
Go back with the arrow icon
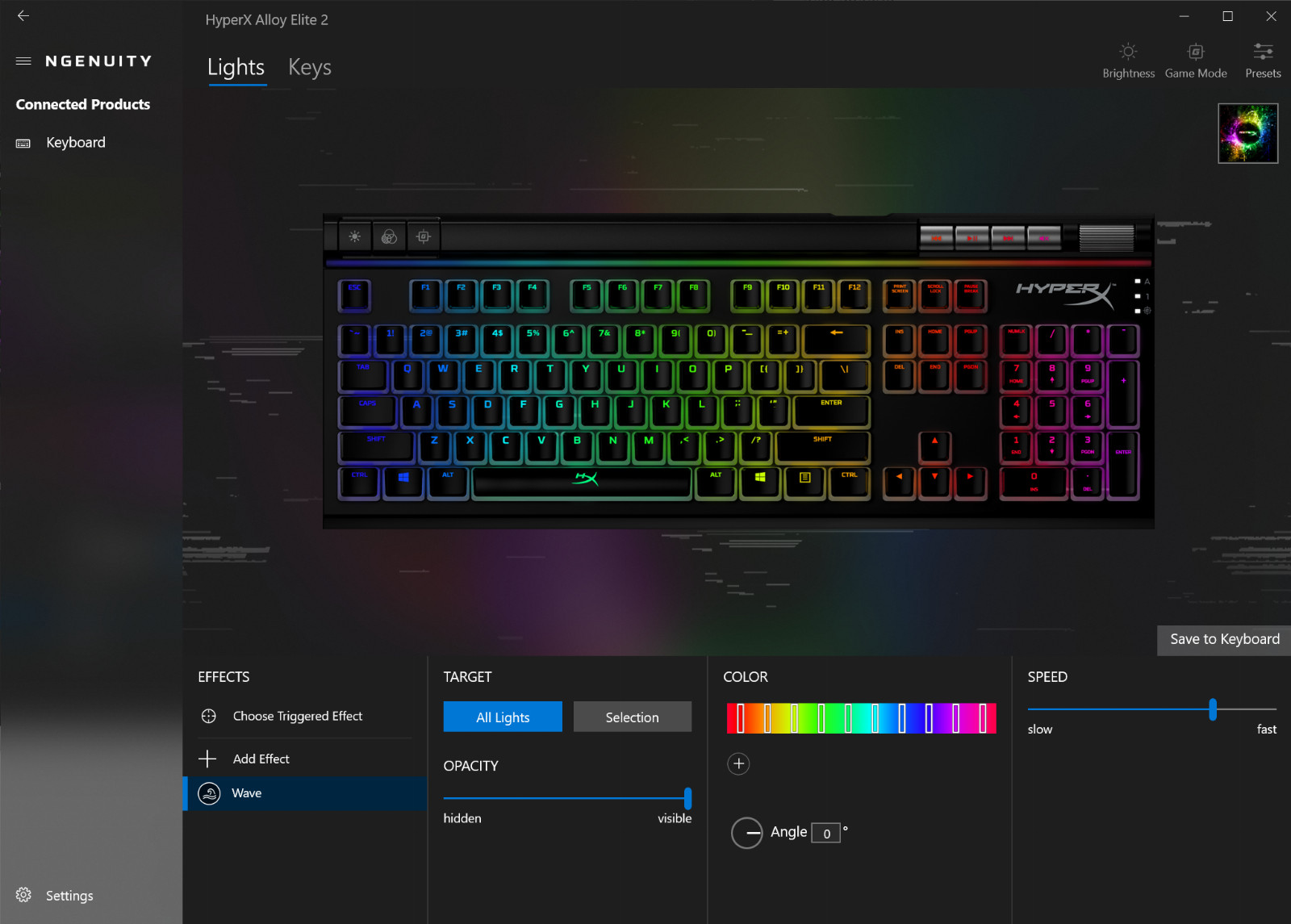(23, 16)
